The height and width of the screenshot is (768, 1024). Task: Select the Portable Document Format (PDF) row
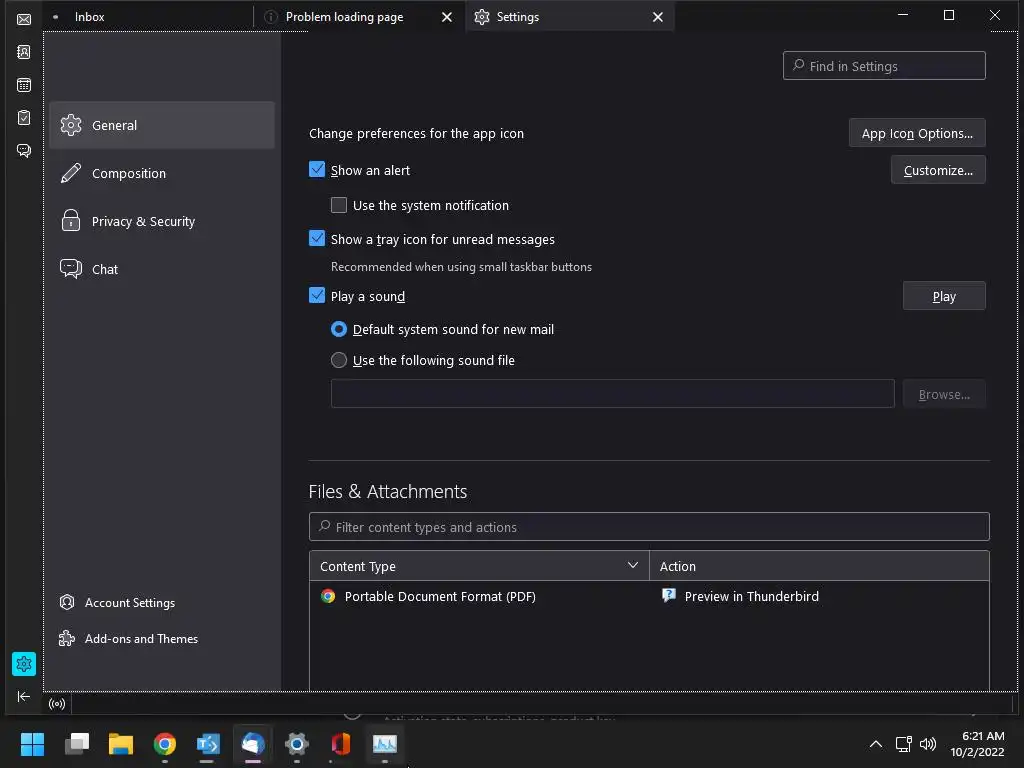click(x=648, y=596)
